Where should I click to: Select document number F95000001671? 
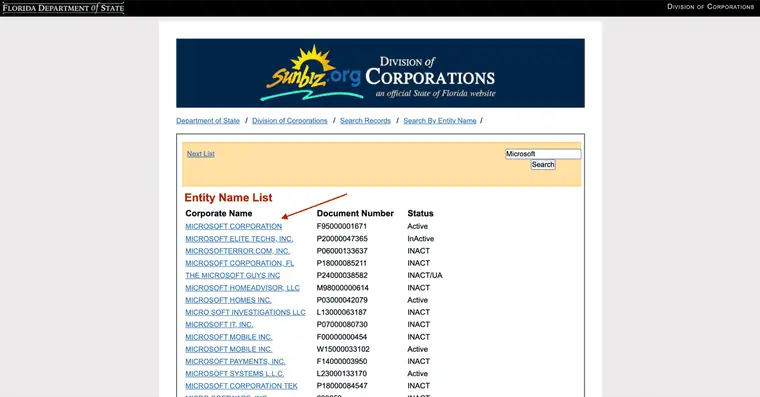(342, 226)
